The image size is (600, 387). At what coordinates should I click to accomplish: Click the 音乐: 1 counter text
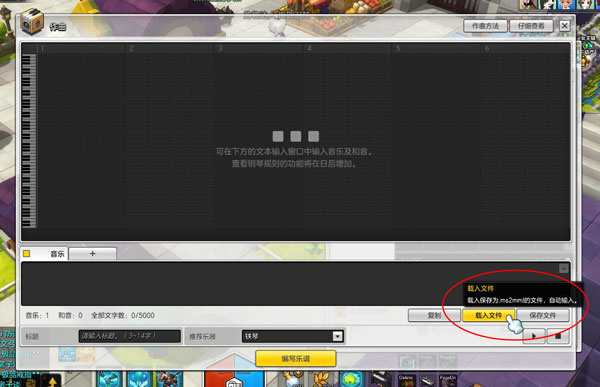pyautogui.click(x=38, y=315)
